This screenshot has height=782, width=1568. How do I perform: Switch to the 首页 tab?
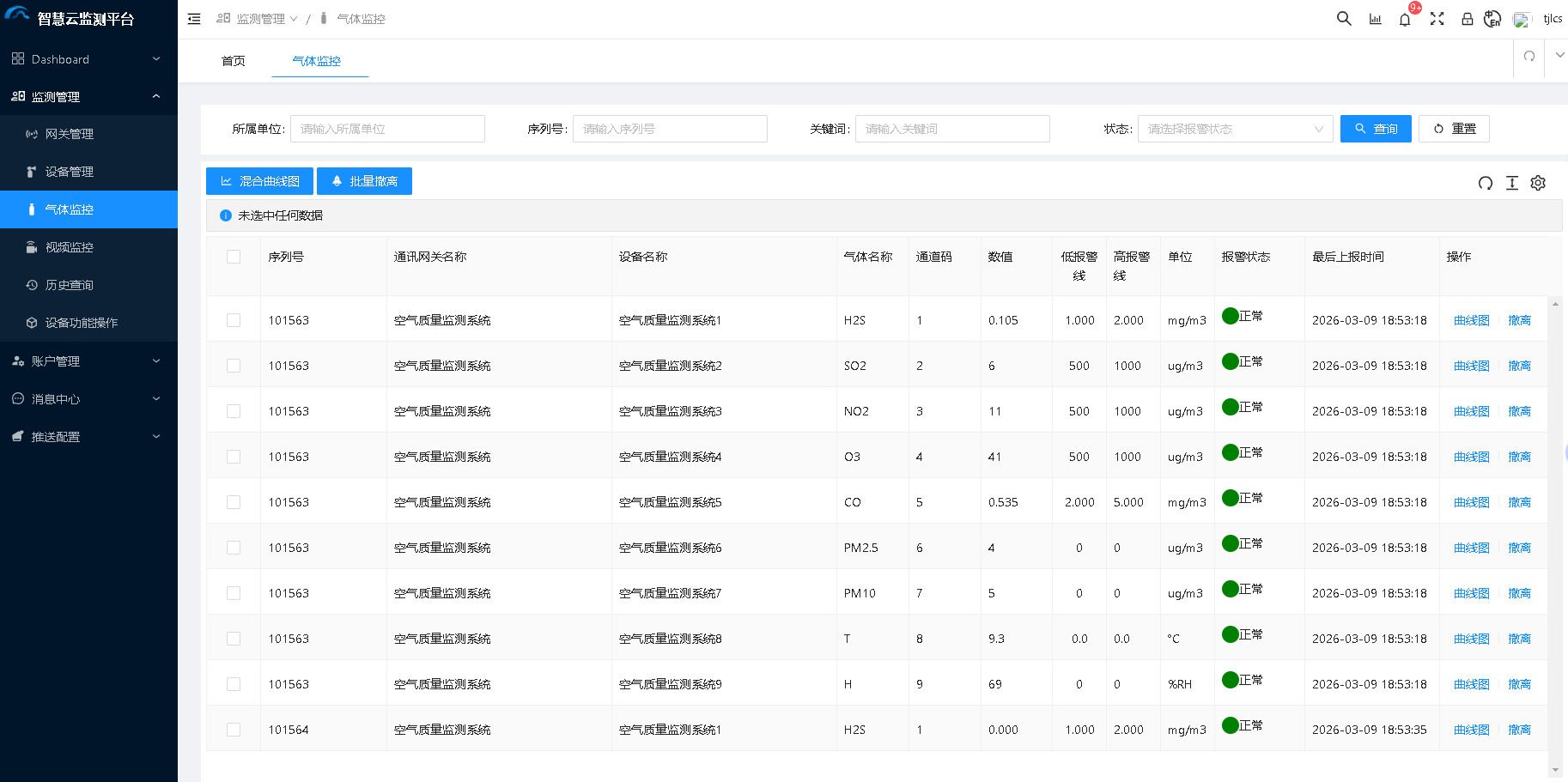[x=234, y=61]
